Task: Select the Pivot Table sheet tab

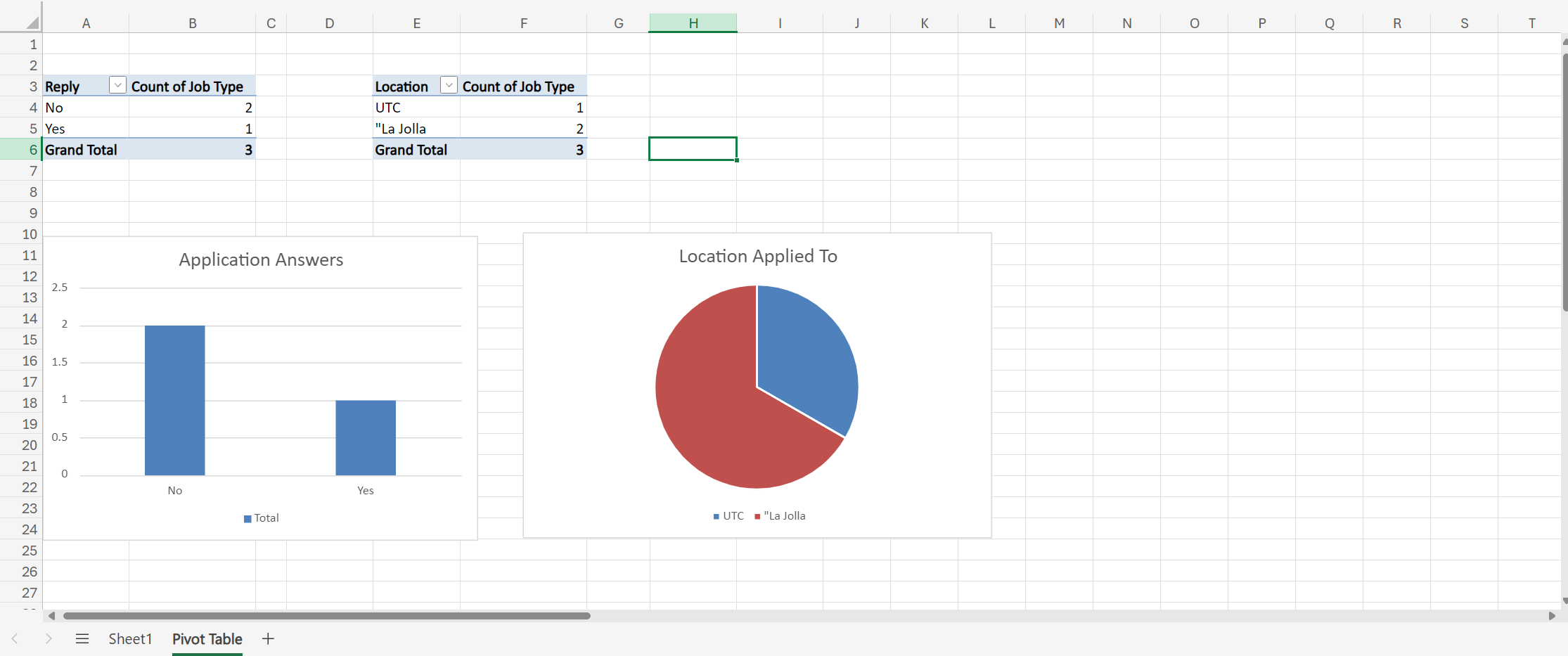Action: tap(207, 638)
